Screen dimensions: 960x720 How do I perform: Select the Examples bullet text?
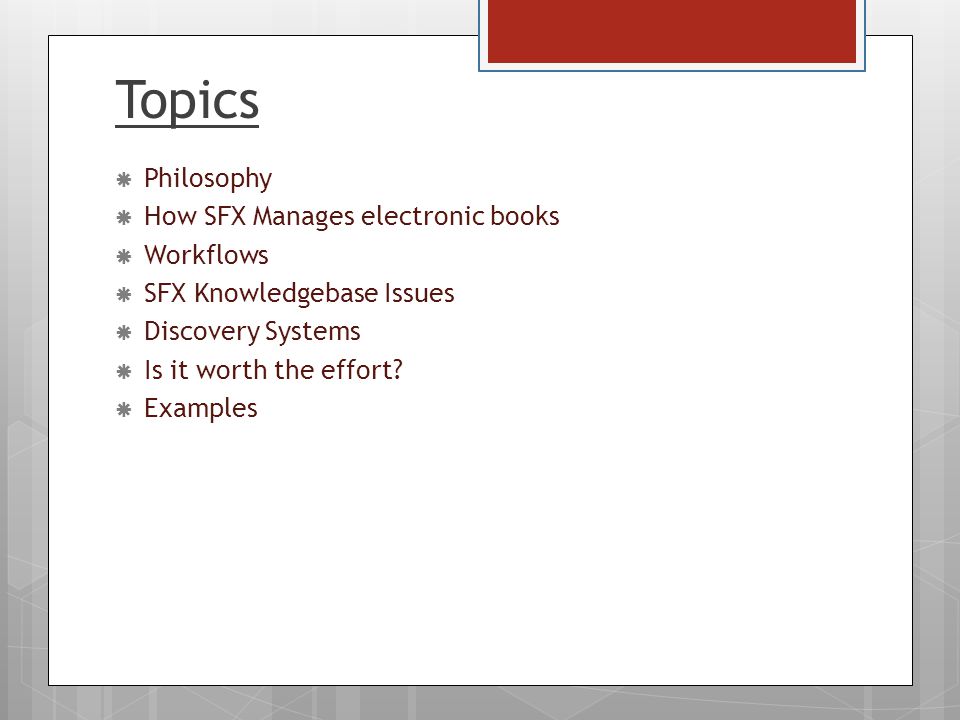pyautogui.click(x=200, y=409)
